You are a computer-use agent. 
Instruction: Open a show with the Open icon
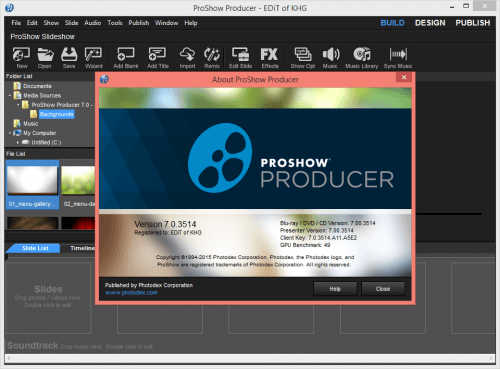[45, 58]
